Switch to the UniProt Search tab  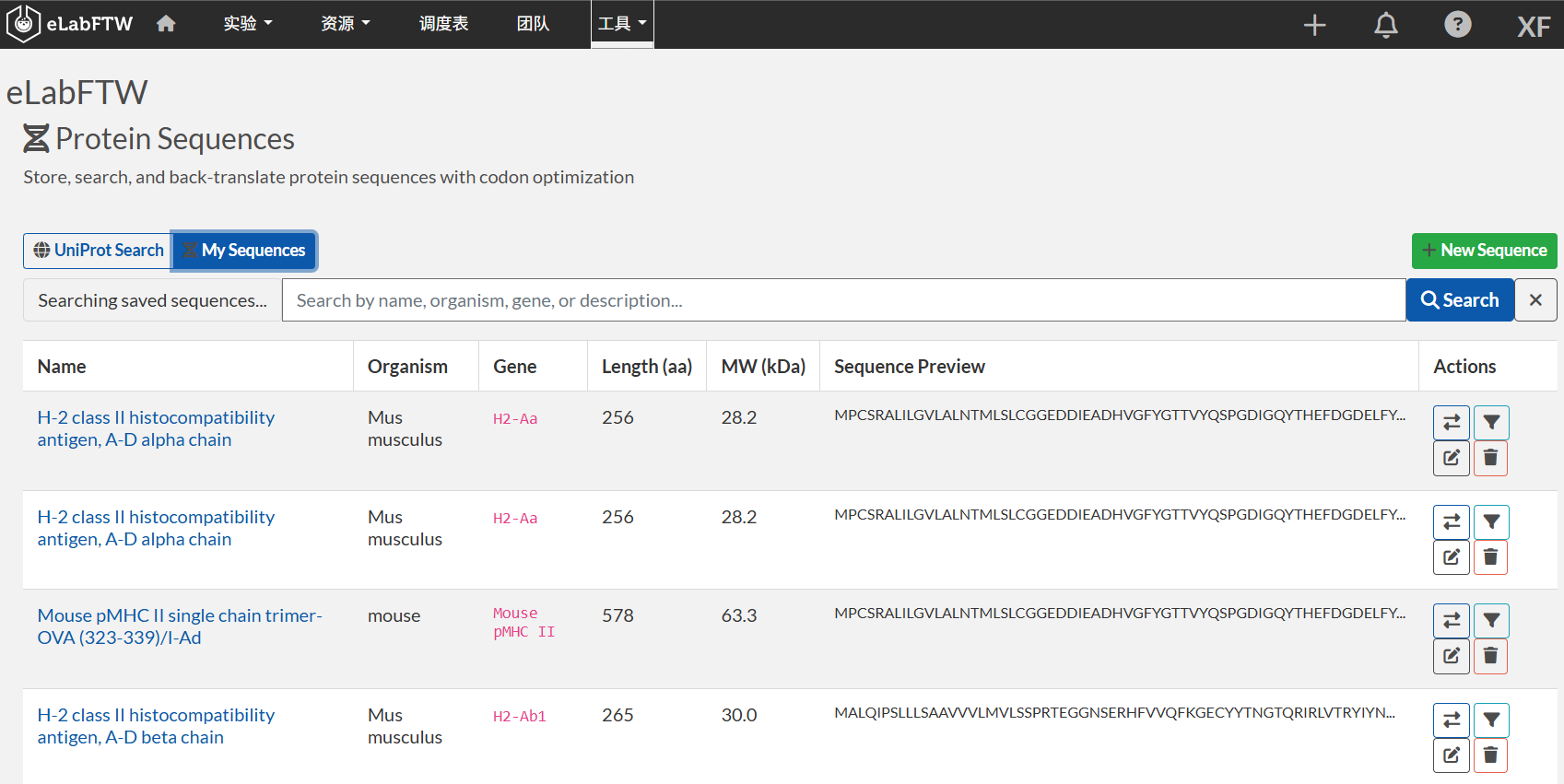[x=99, y=251]
